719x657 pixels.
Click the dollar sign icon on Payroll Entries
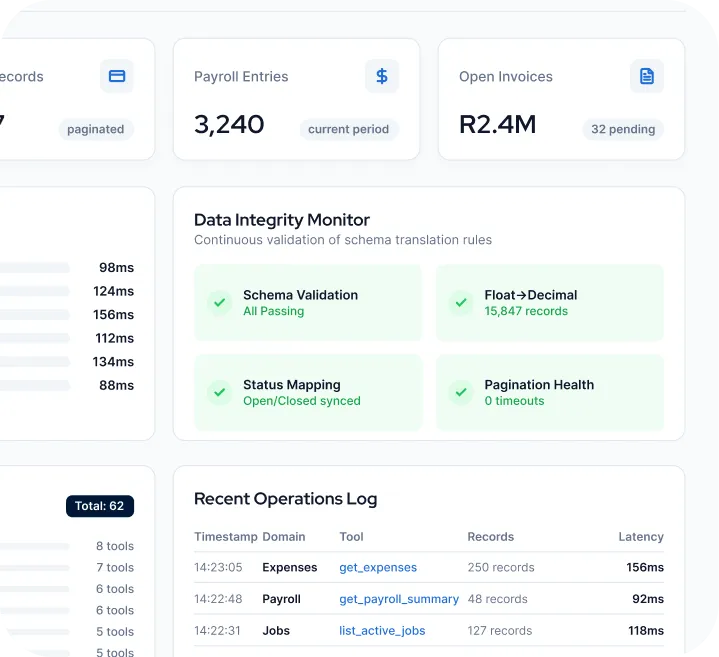click(x=382, y=76)
